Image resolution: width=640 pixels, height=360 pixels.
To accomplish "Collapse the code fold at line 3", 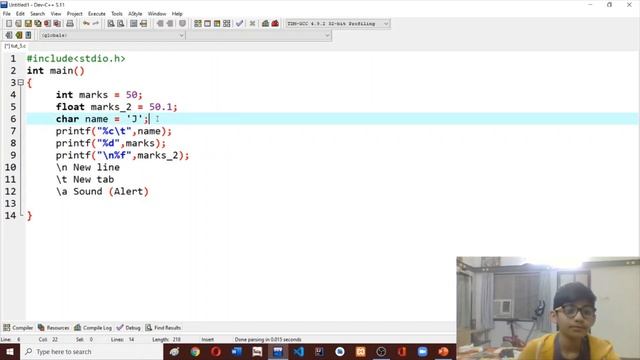I will pos(21,82).
